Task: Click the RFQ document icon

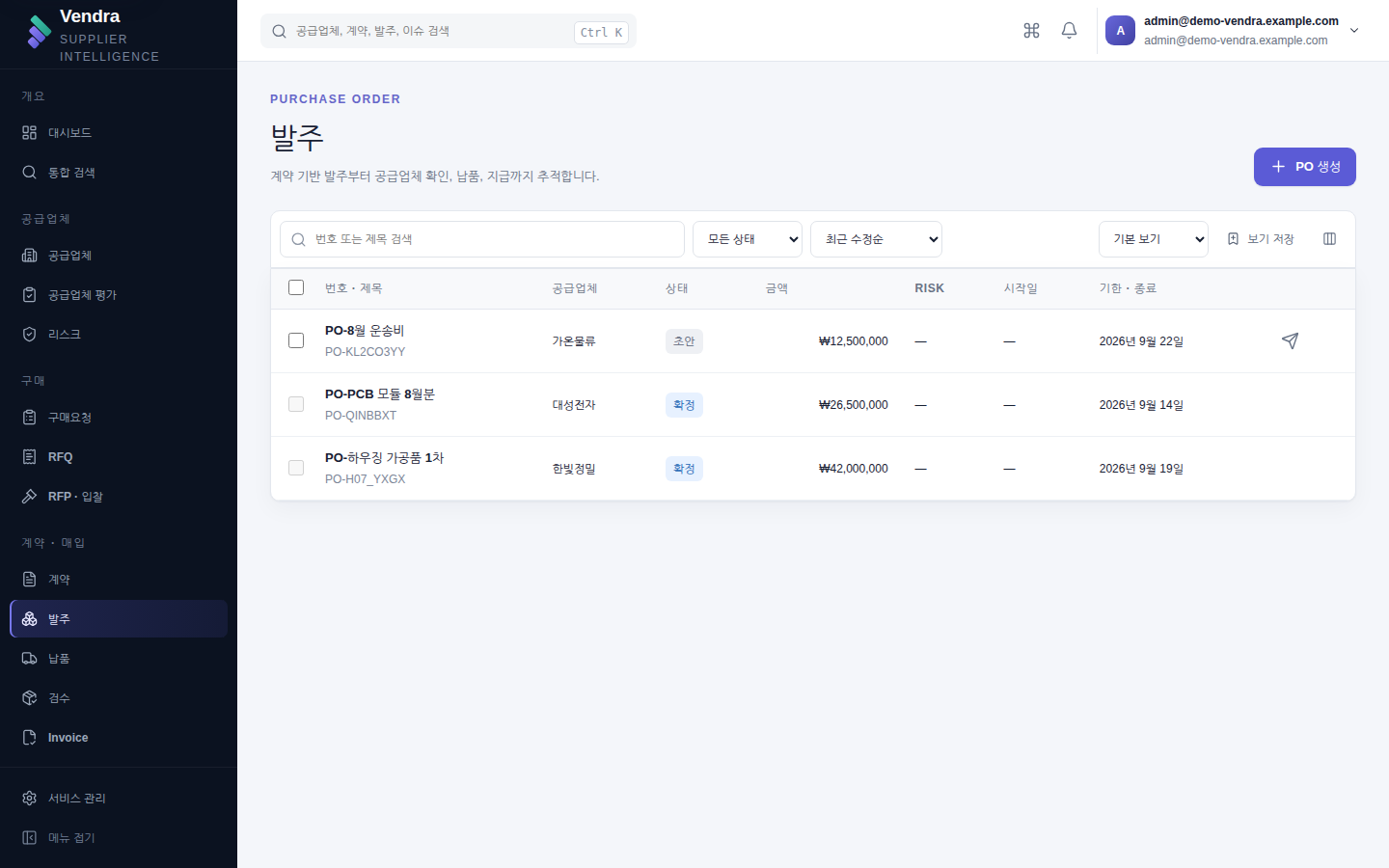Action: tap(29, 456)
